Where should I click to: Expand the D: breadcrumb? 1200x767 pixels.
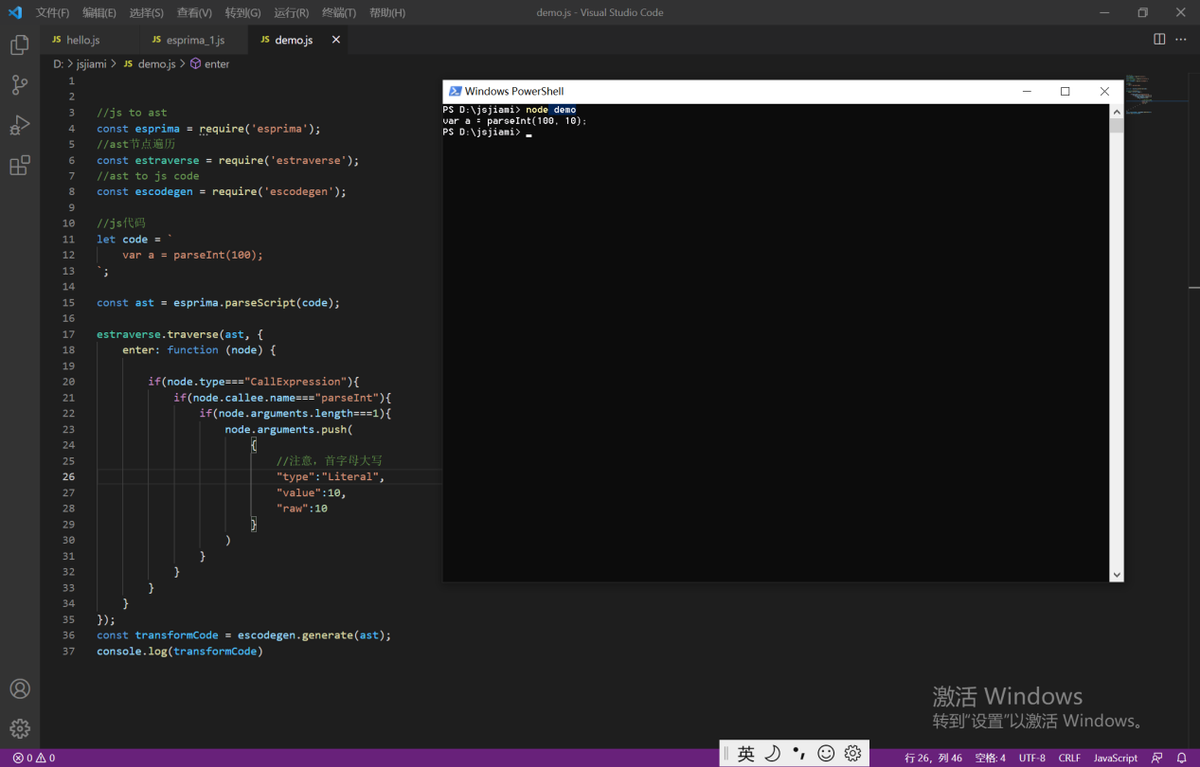pos(58,64)
